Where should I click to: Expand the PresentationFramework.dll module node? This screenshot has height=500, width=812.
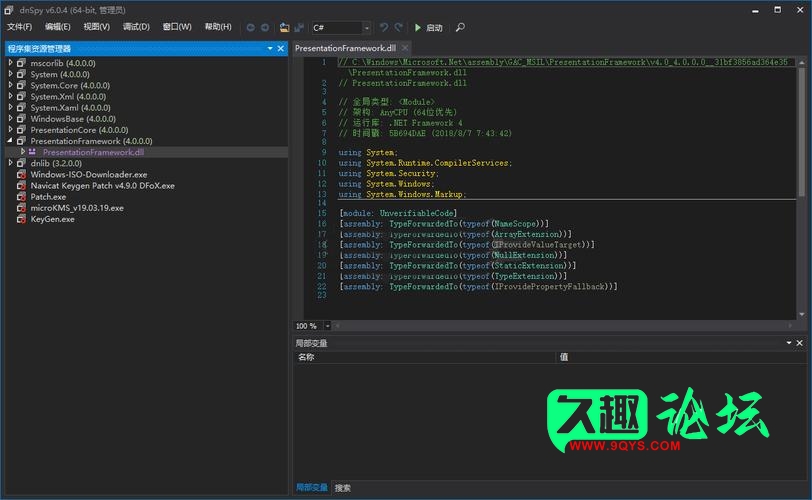[22, 152]
